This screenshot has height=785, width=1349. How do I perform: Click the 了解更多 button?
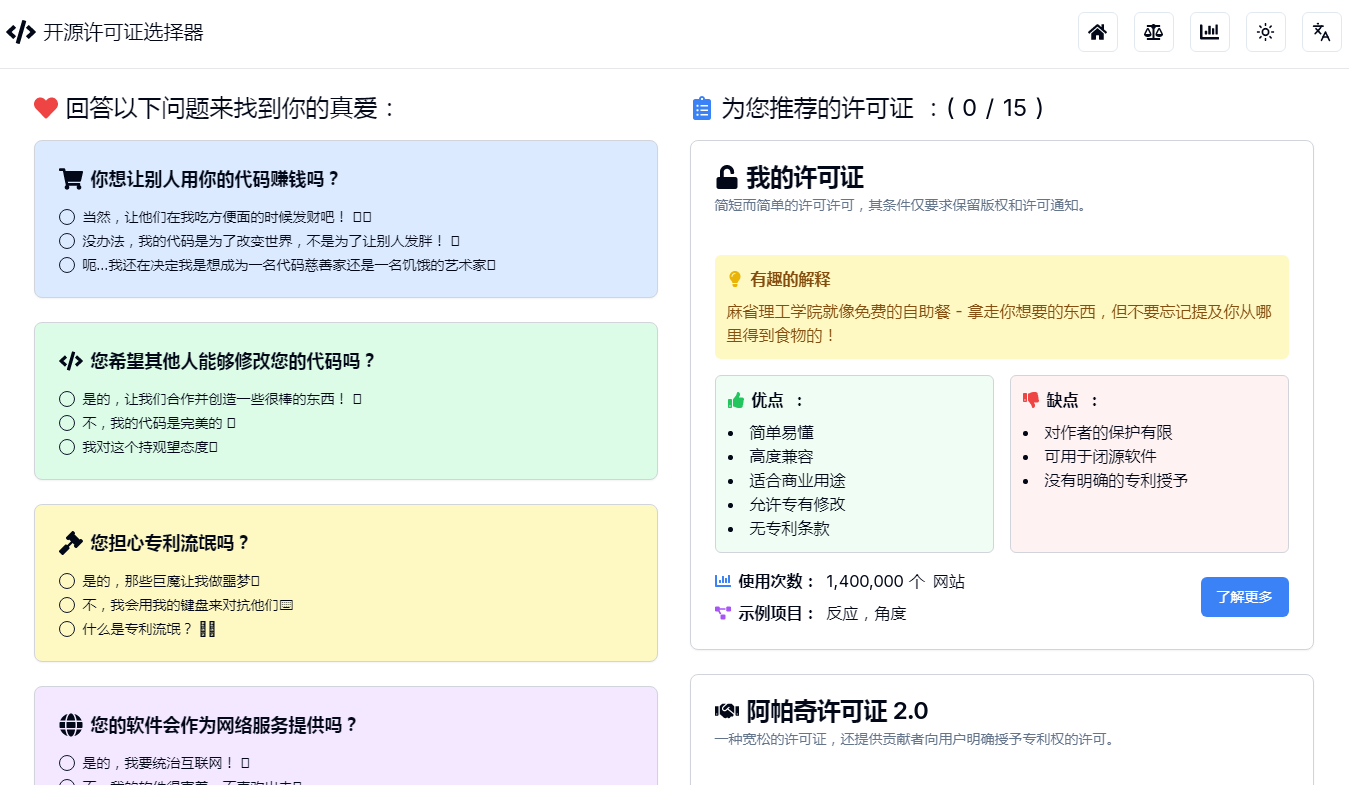[x=1244, y=597]
